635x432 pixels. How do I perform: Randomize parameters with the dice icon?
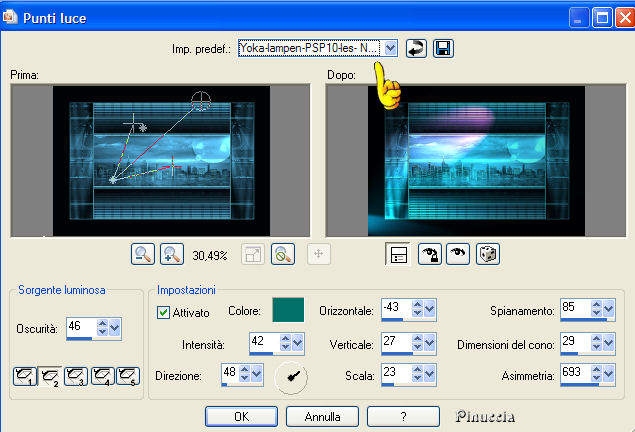coord(488,254)
